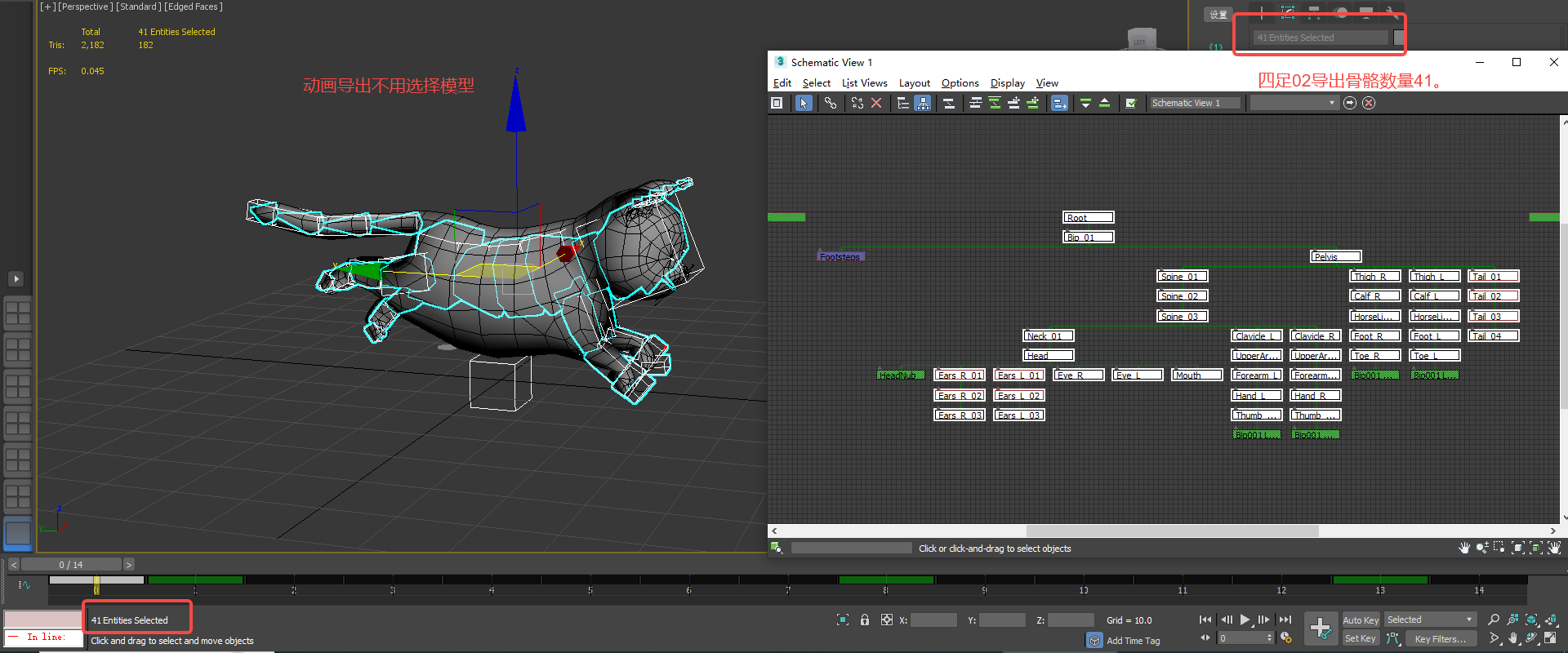The height and width of the screenshot is (653, 1568).
Task: Select the Spine_02 node
Action: [x=1183, y=295]
